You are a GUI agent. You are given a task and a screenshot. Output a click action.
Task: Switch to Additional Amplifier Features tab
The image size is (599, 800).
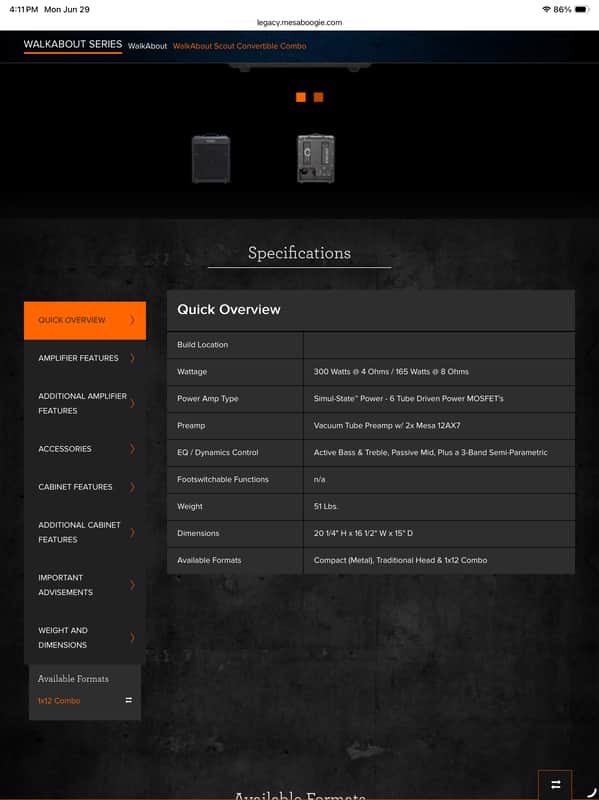pos(85,404)
